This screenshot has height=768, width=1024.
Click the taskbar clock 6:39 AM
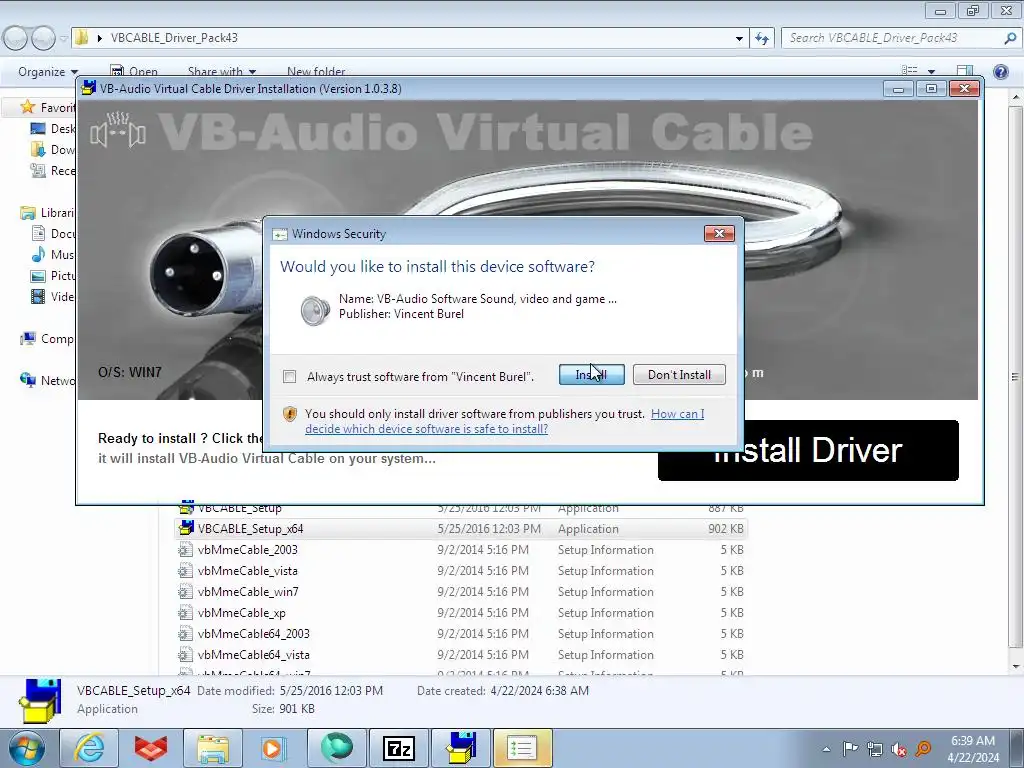[973, 741]
